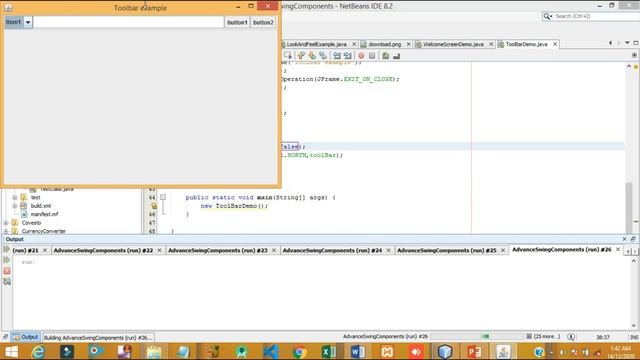Open the AdvanceSwingComponents (run) #23 output tab
This screenshot has height=360, width=640.
[218, 250]
